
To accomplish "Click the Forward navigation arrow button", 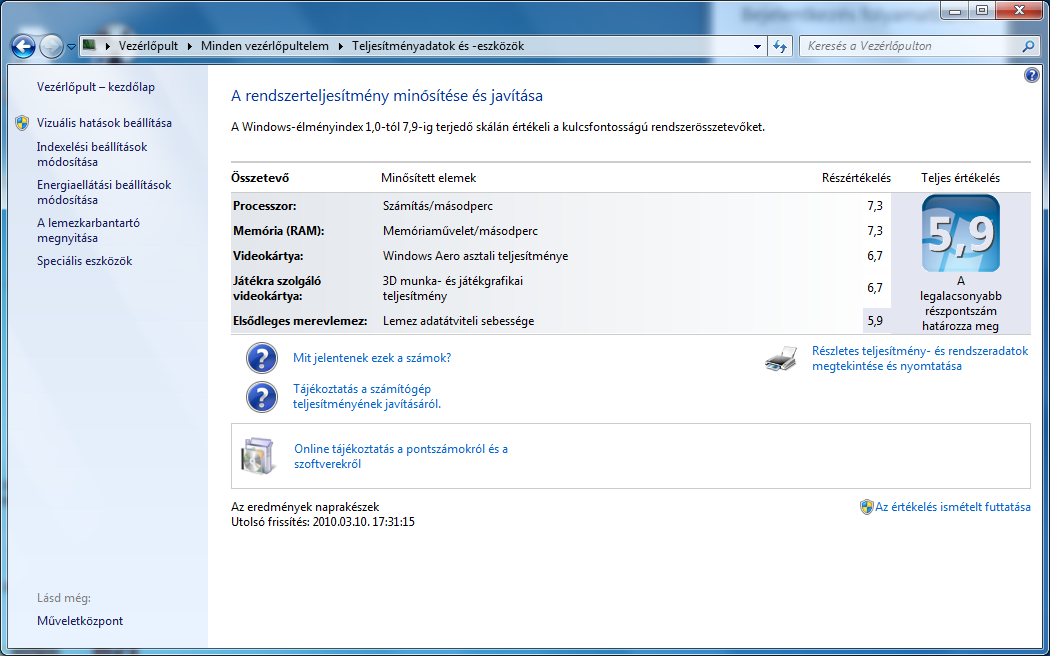I will tap(52, 46).
